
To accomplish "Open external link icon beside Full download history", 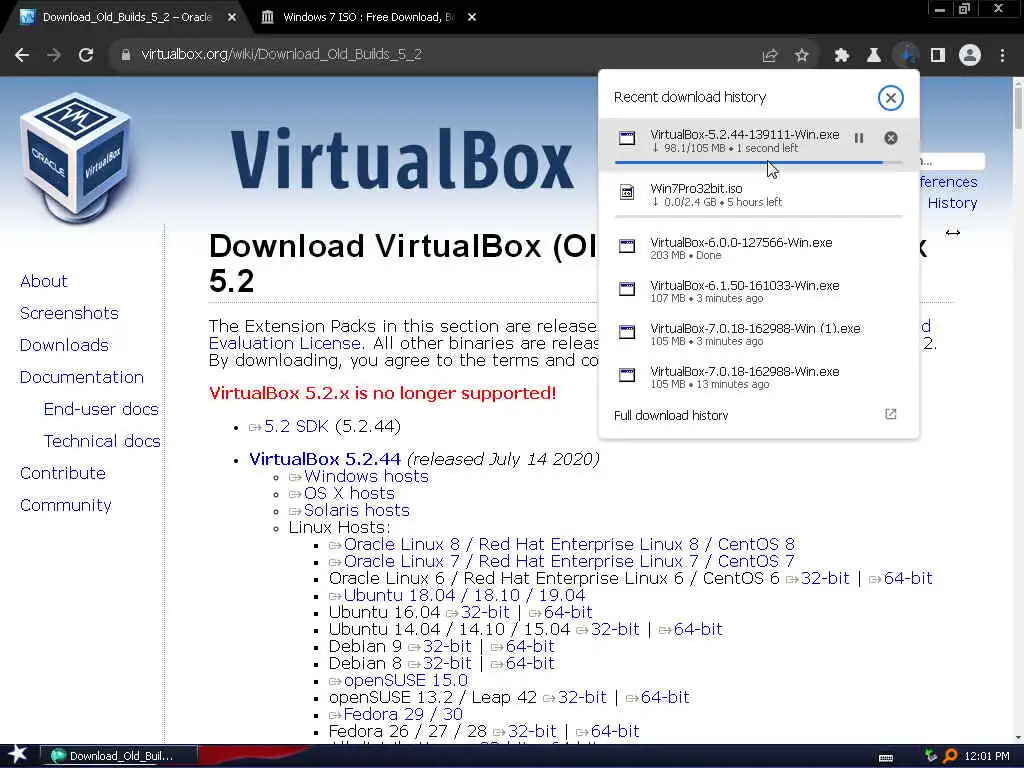I will click(891, 414).
